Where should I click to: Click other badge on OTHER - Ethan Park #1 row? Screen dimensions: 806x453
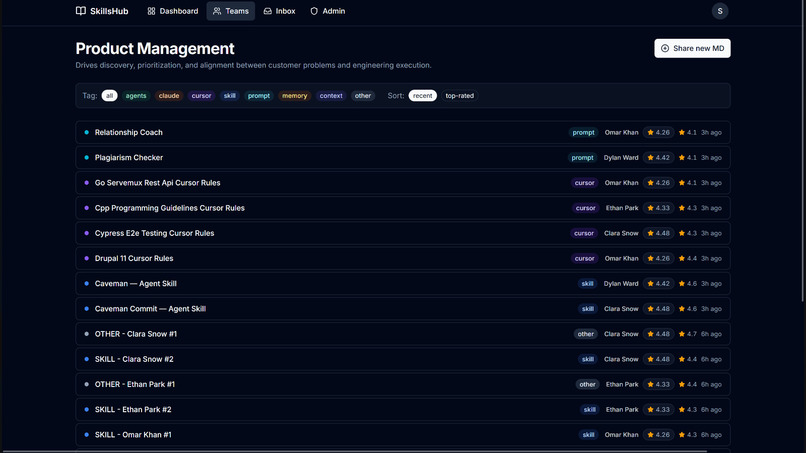click(588, 384)
